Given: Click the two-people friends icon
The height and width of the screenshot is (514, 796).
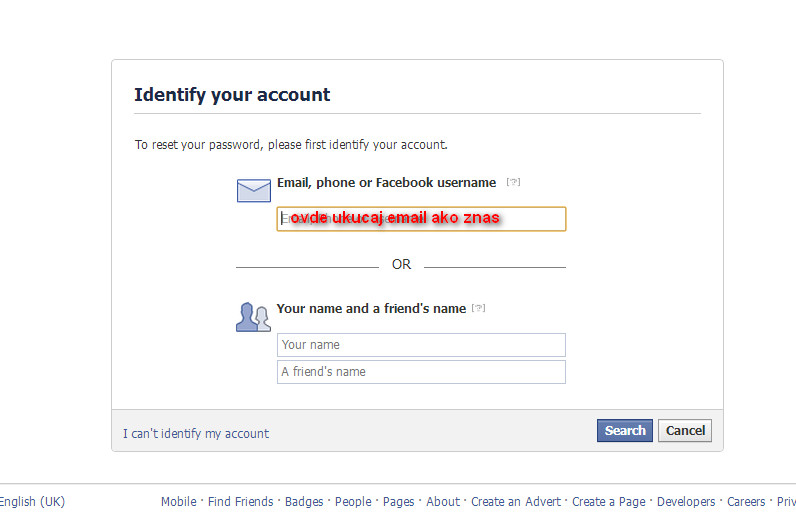Looking at the screenshot, I should 253,316.
